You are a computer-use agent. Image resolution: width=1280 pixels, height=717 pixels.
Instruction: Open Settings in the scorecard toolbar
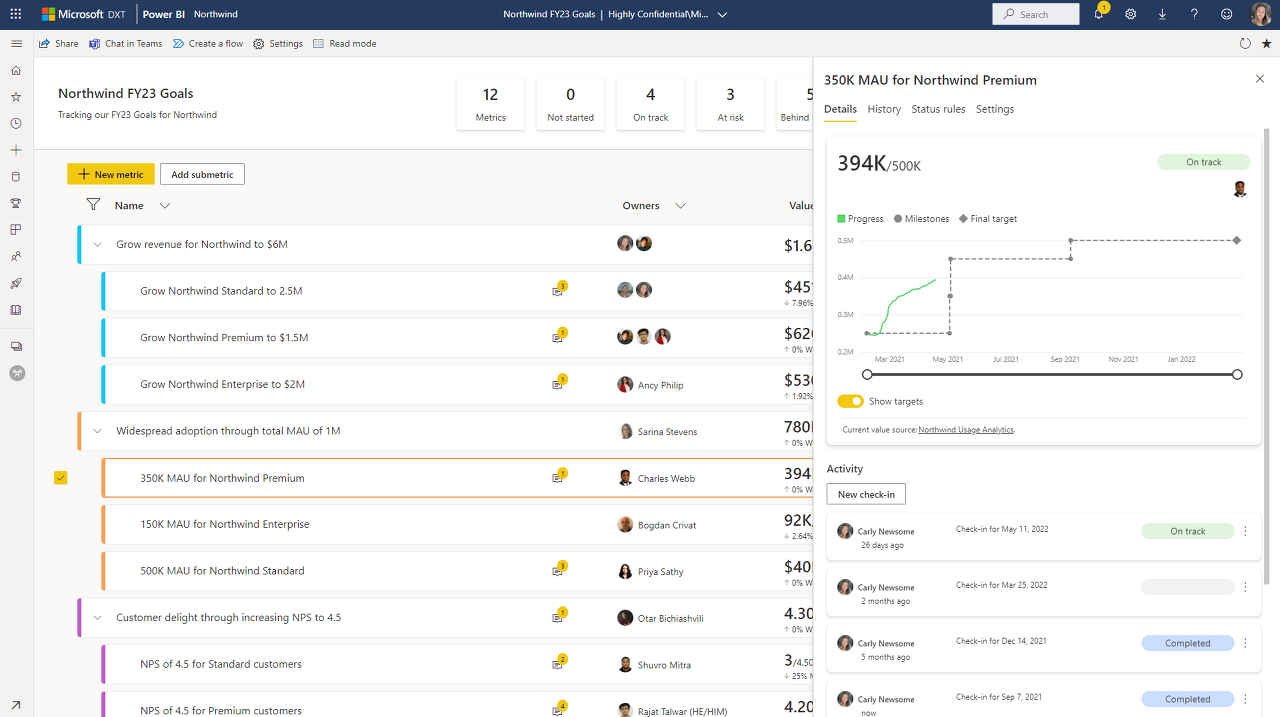[x=278, y=44]
